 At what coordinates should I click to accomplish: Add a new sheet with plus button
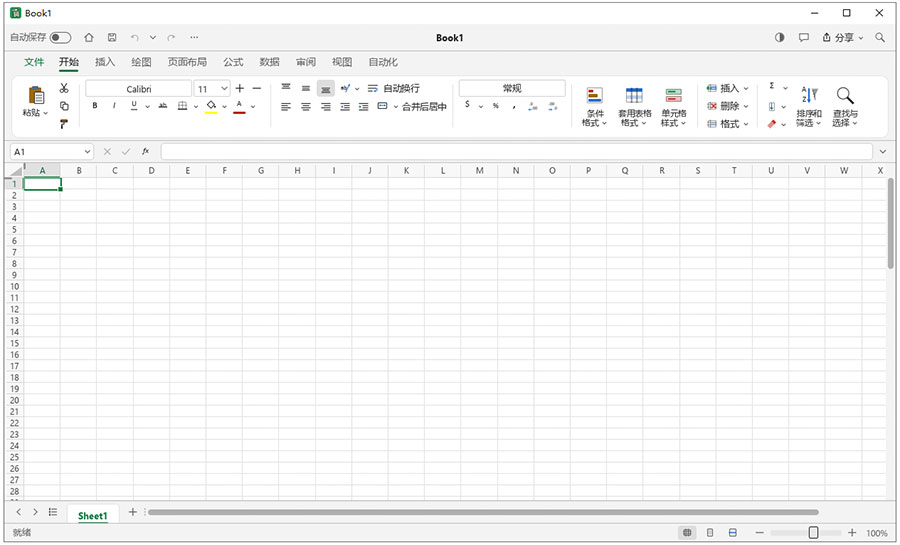coord(133,512)
